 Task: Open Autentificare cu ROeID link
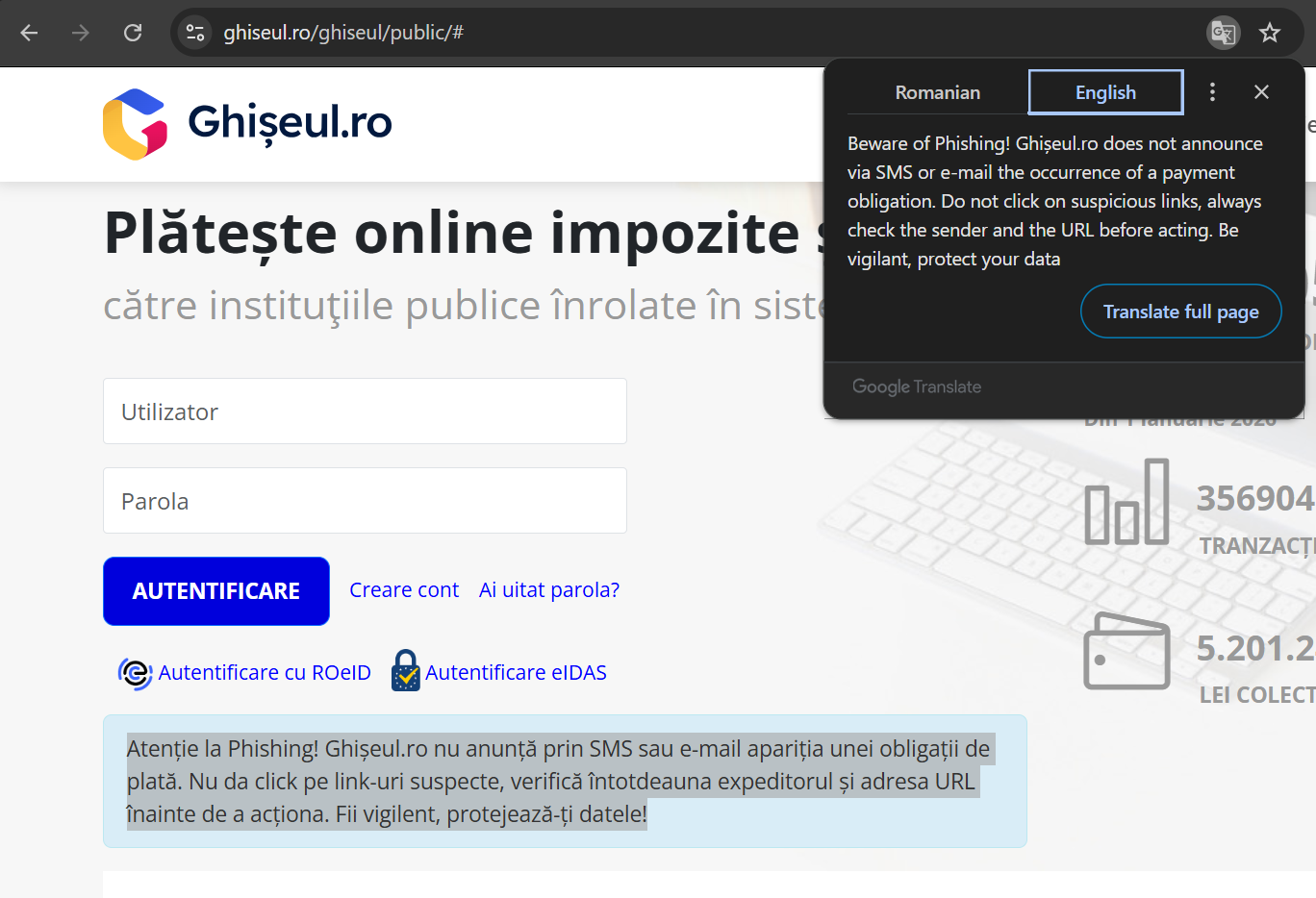point(265,673)
